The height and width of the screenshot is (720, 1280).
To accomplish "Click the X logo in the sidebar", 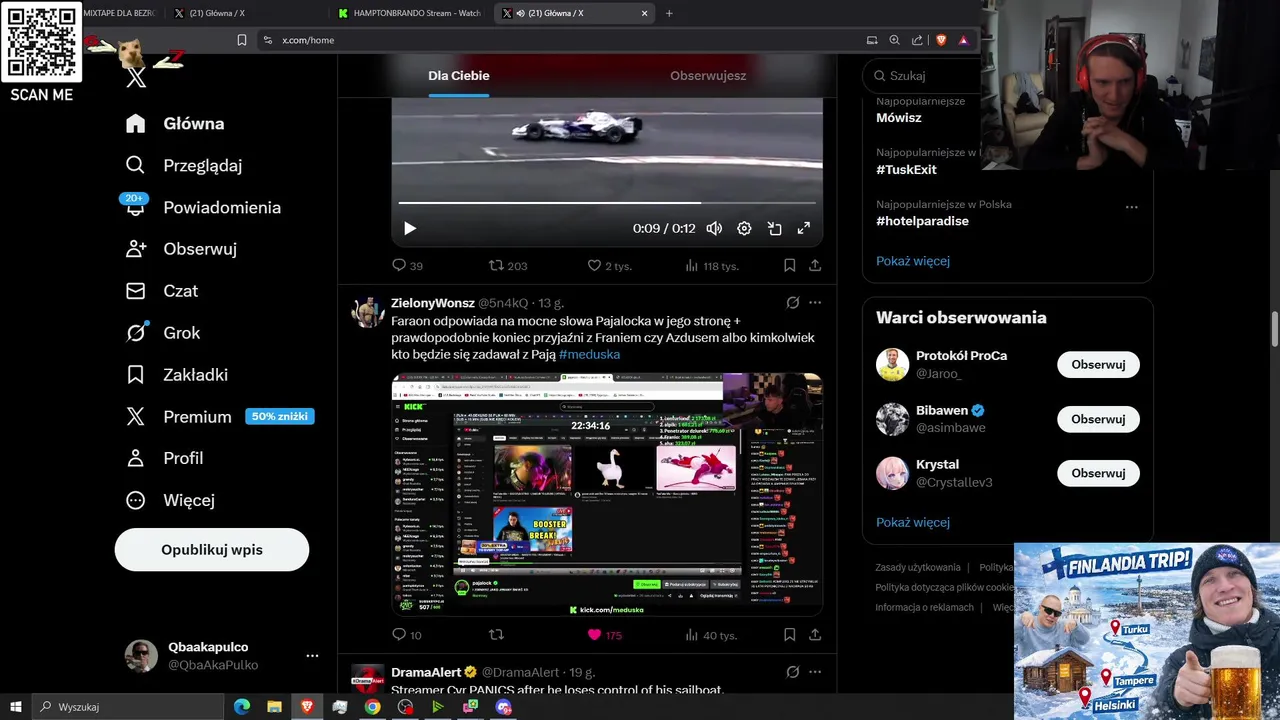I will (x=137, y=78).
